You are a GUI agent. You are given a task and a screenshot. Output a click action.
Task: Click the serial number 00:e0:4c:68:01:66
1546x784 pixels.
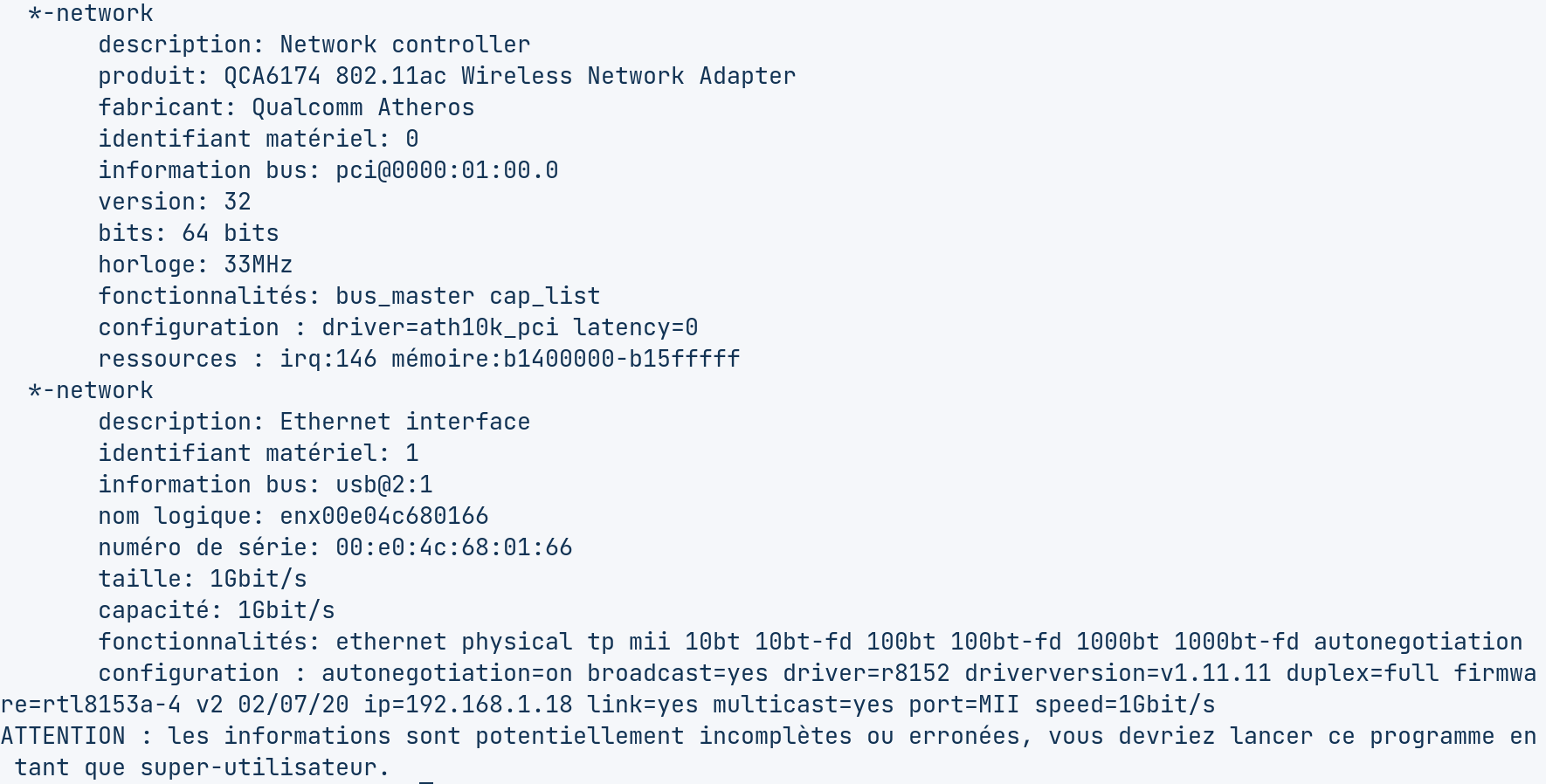pyautogui.click(x=454, y=547)
